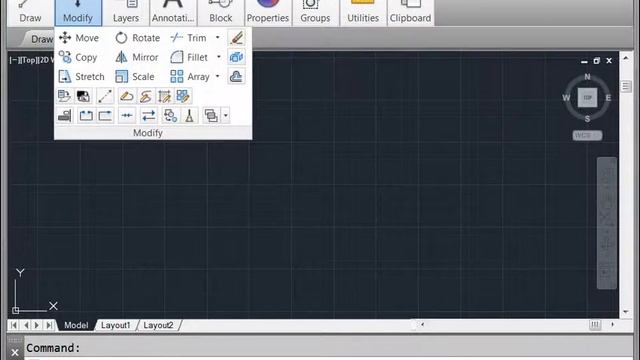
Task: Click the Copy Nested Objects icon
Action: point(170,116)
